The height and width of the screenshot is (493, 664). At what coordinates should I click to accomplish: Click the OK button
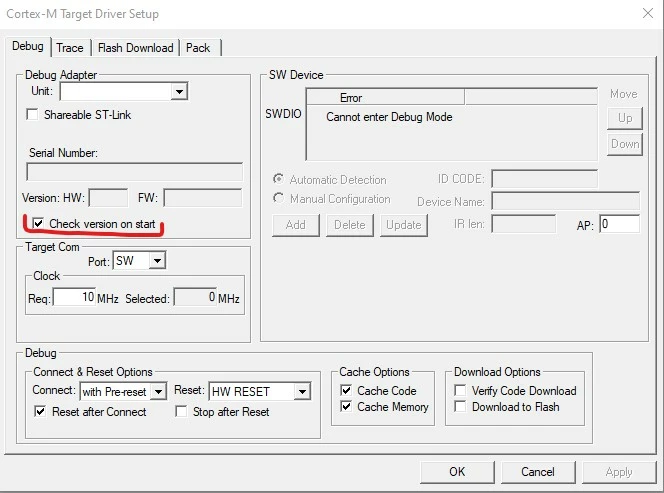pyautogui.click(x=457, y=472)
